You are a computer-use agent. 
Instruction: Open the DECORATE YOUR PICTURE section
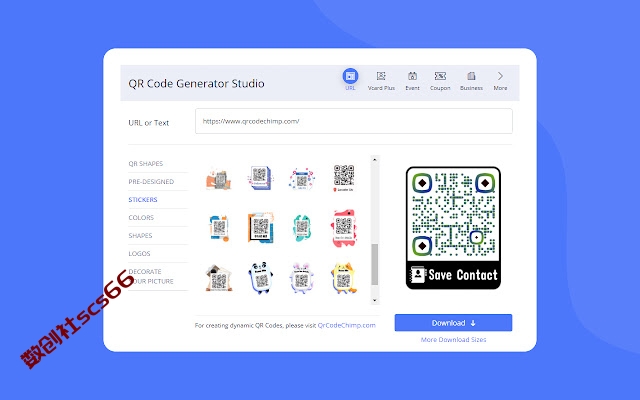[x=151, y=276]
